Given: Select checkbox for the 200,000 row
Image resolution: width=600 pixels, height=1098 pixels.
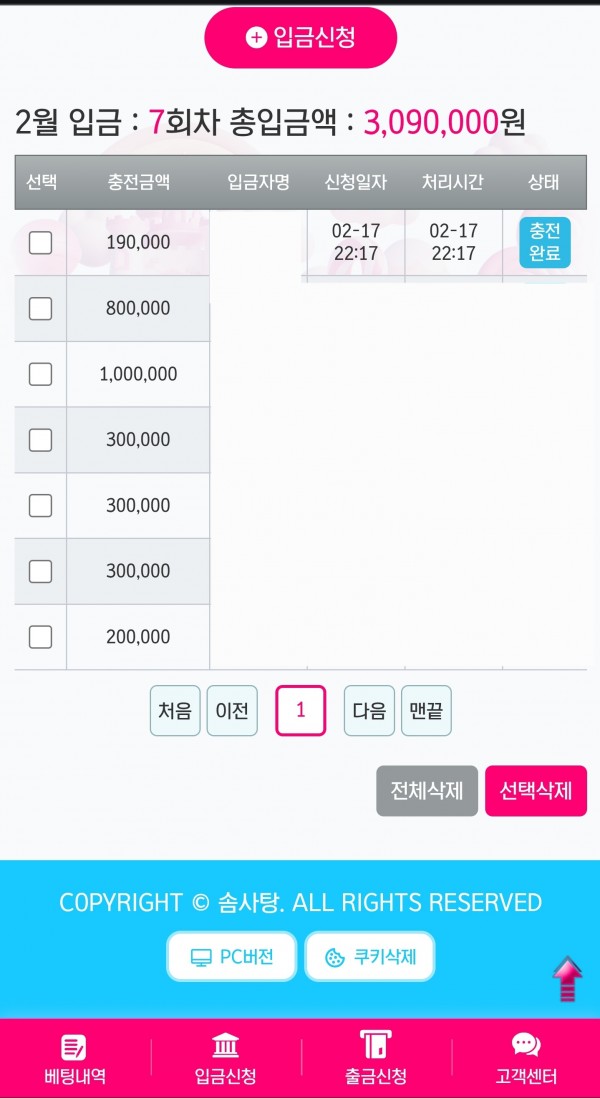Looking at the screenshot, I should (x=41, y=637).
